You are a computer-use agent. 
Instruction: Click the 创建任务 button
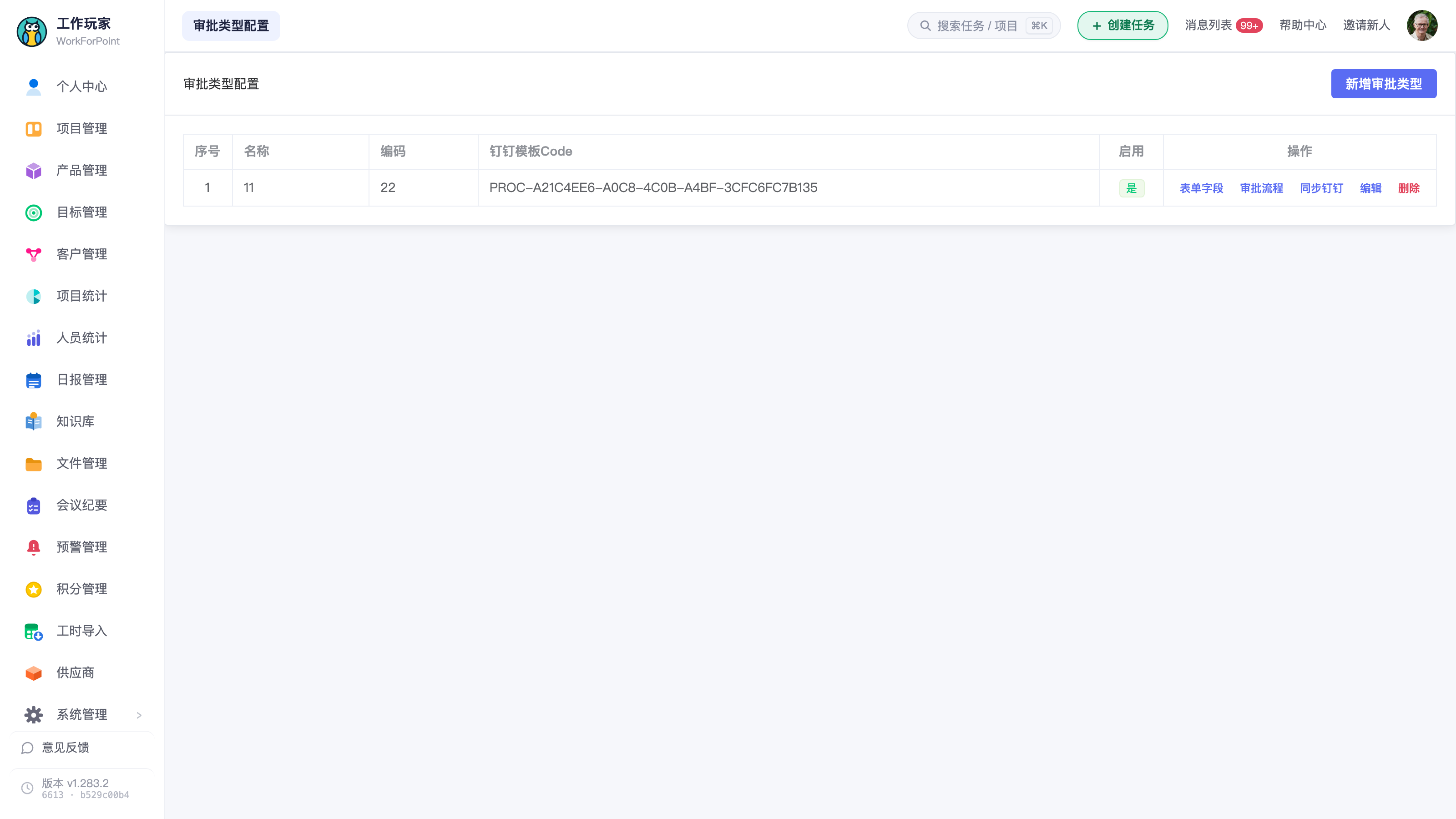tap(1122, 25)
